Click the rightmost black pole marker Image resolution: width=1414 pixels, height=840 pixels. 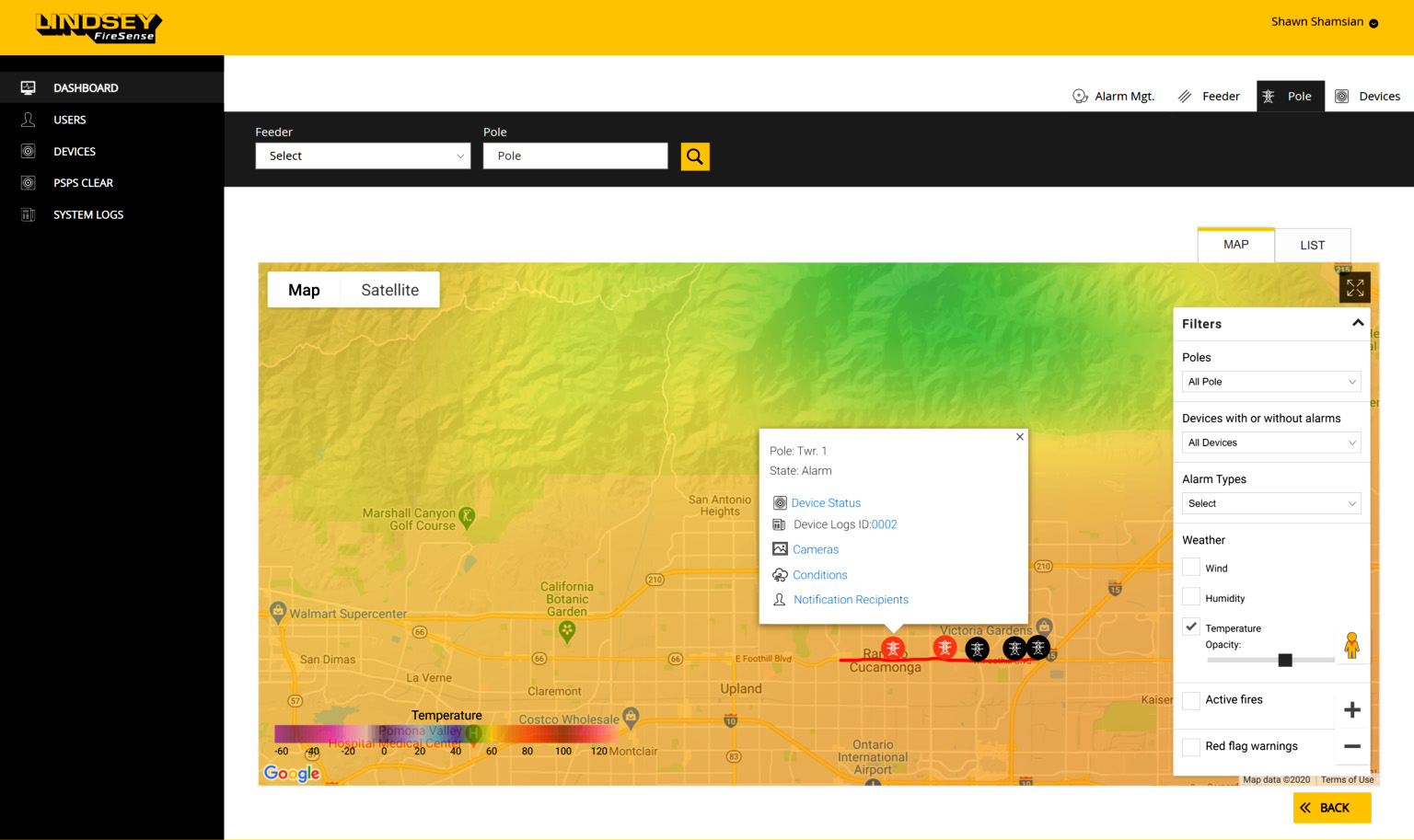coord(1037,648)
